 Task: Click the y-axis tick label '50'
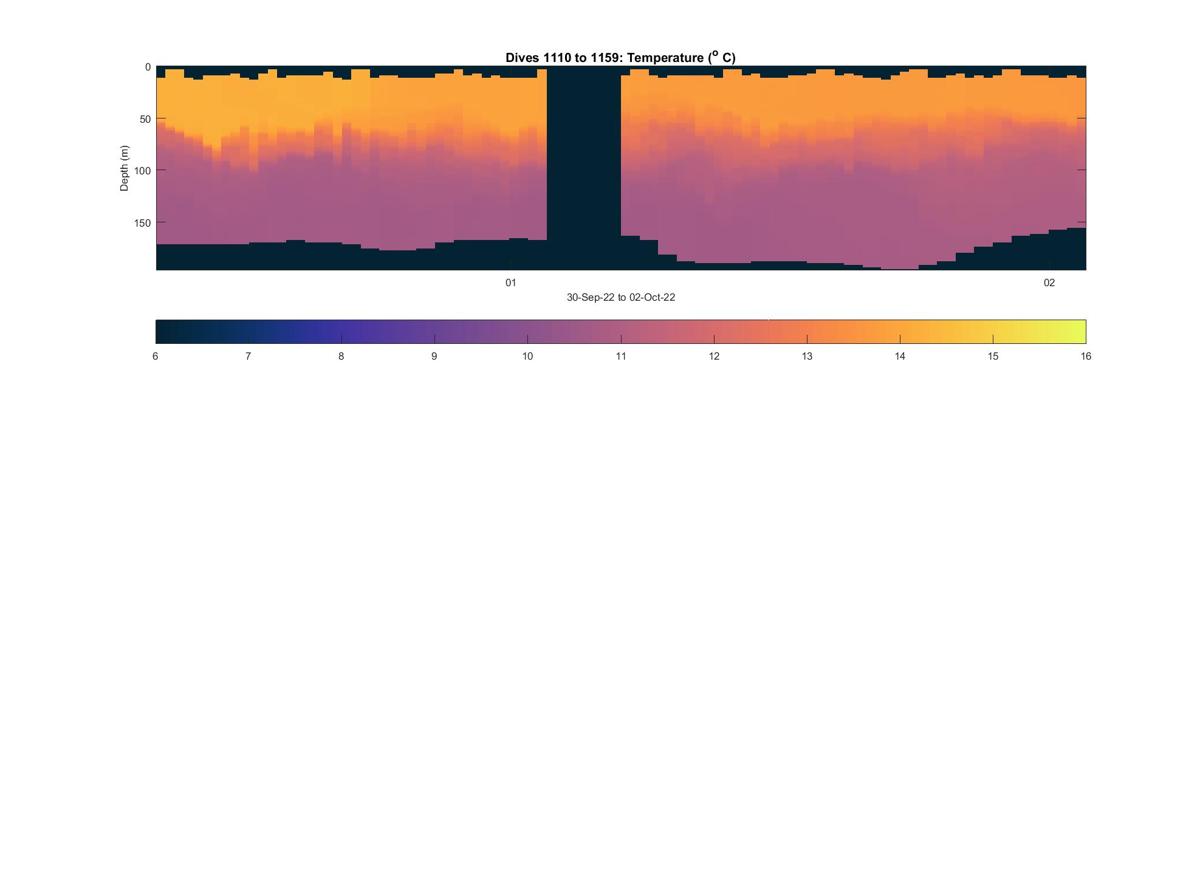pos(145,119)
